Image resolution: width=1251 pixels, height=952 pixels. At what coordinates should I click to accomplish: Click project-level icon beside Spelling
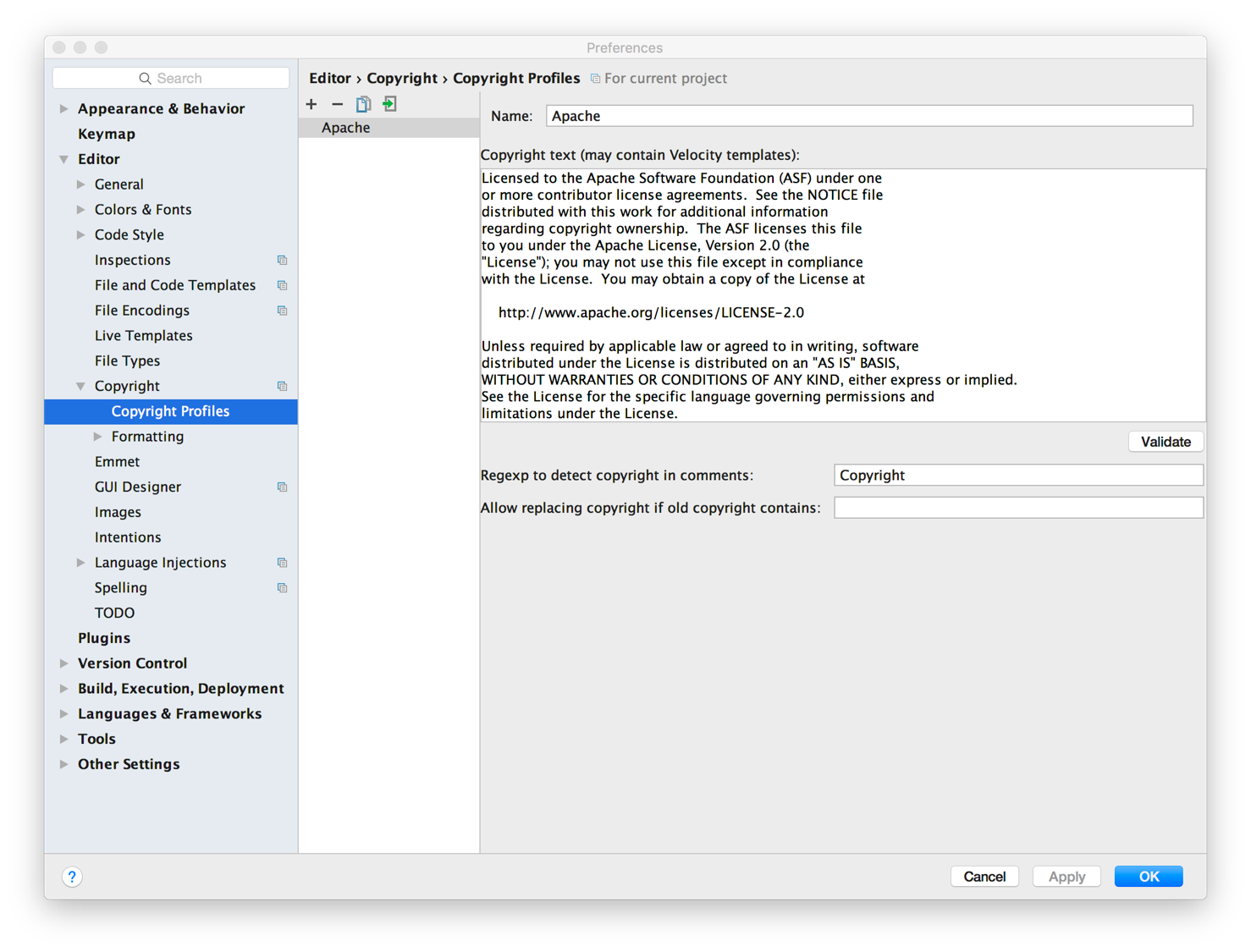[282, 588]
